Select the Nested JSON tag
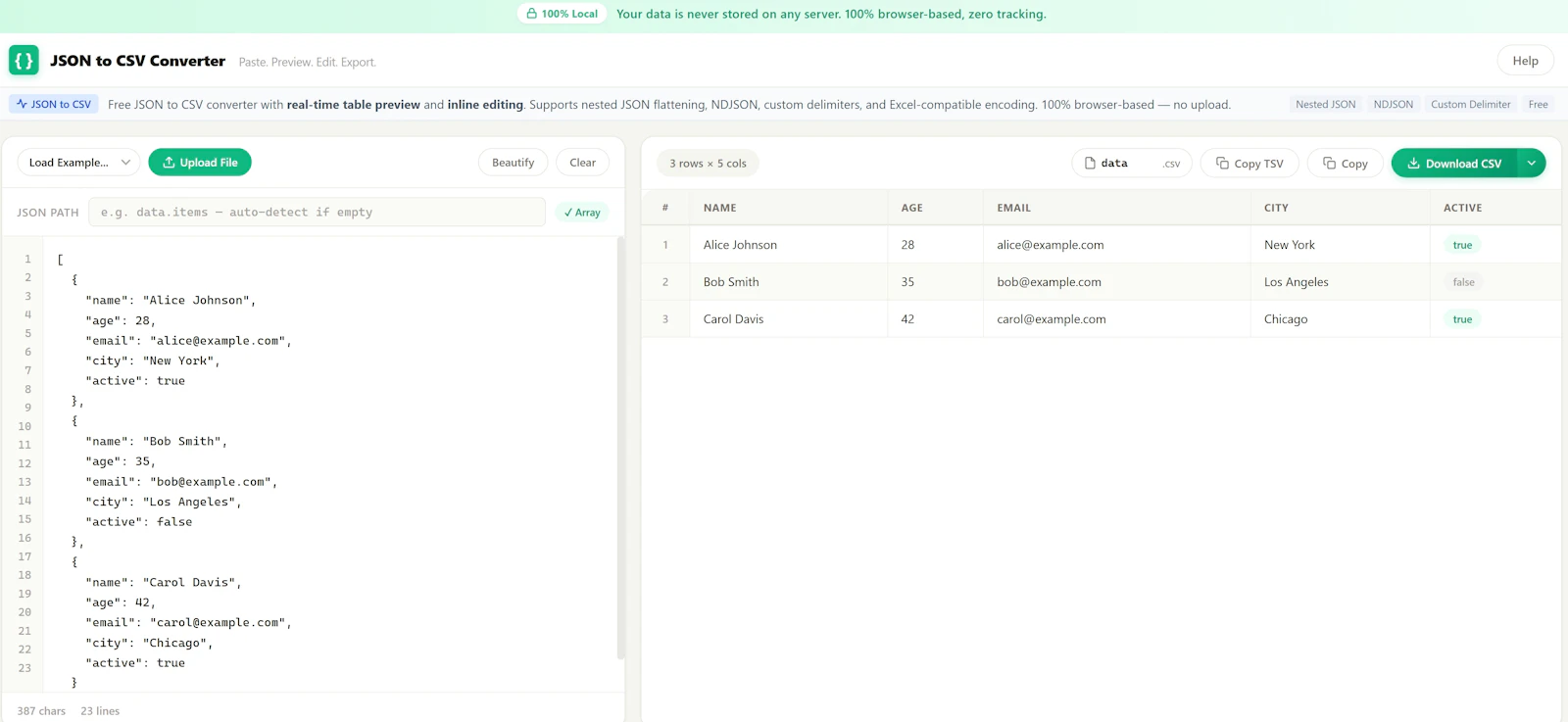 (x=1325, y=104)
